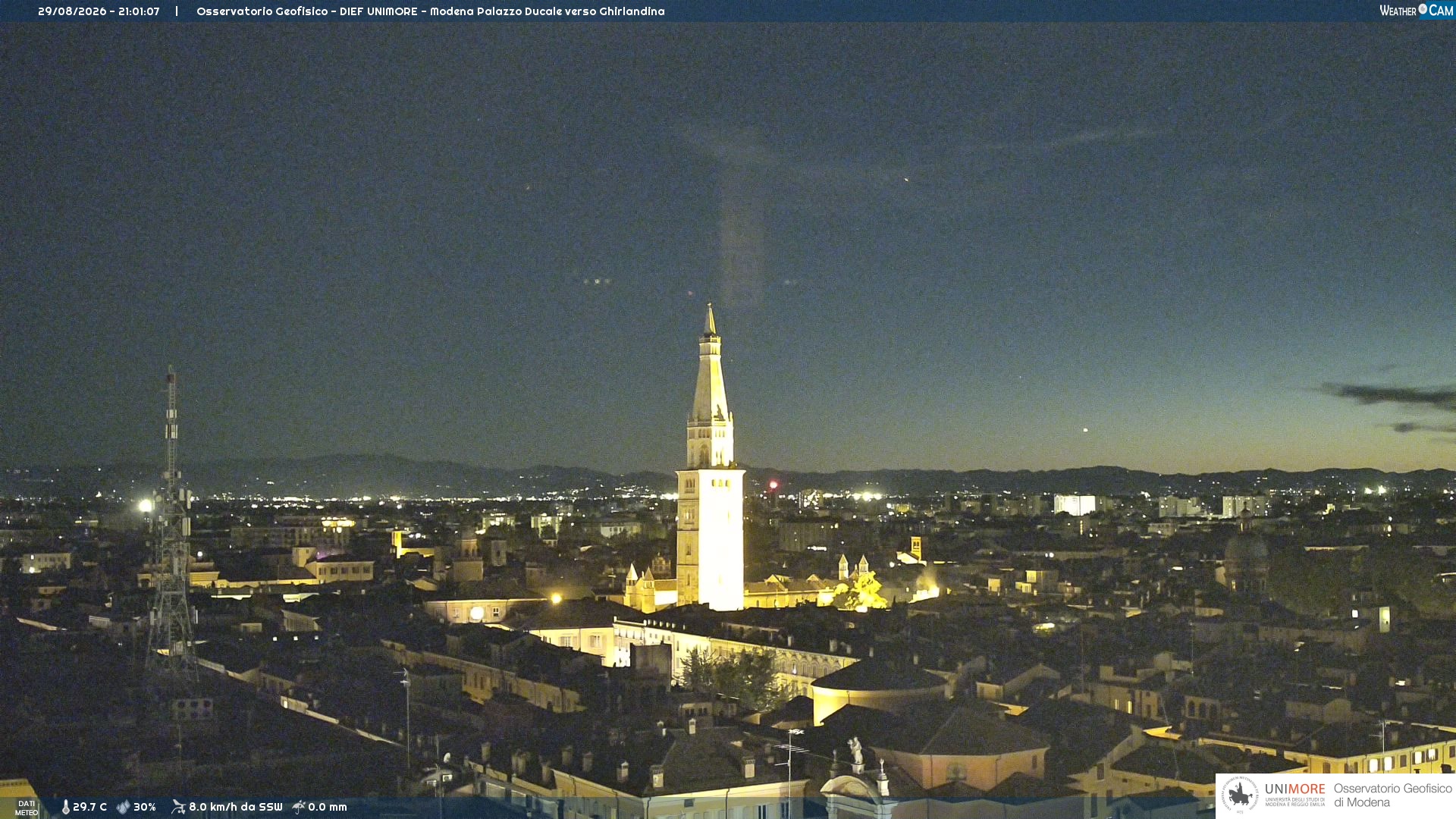Click the humidity water drops icon
Viewport: 1456px width, 819px height.
(x=123, y=807)
